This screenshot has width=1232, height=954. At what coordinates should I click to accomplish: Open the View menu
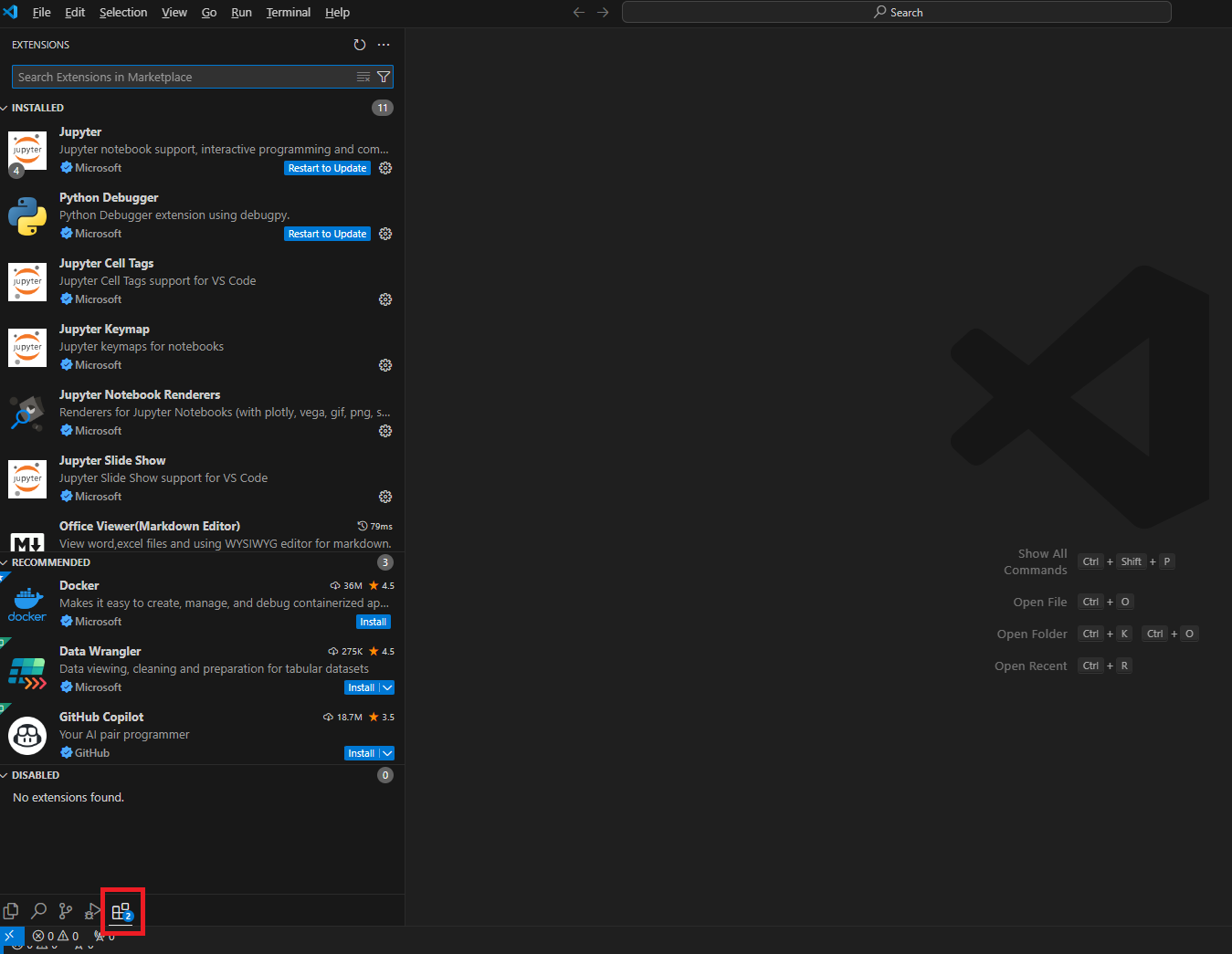coord(174,12)
